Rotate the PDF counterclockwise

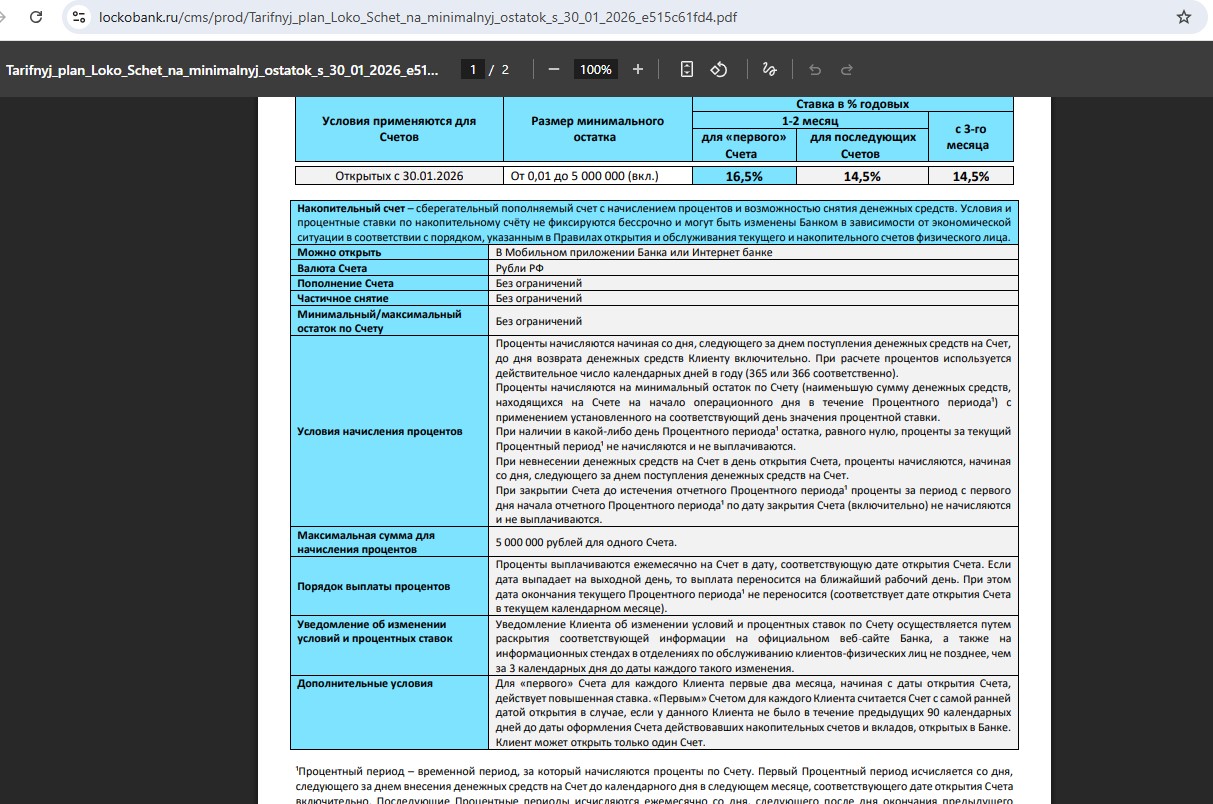click(x=719, y=69)
